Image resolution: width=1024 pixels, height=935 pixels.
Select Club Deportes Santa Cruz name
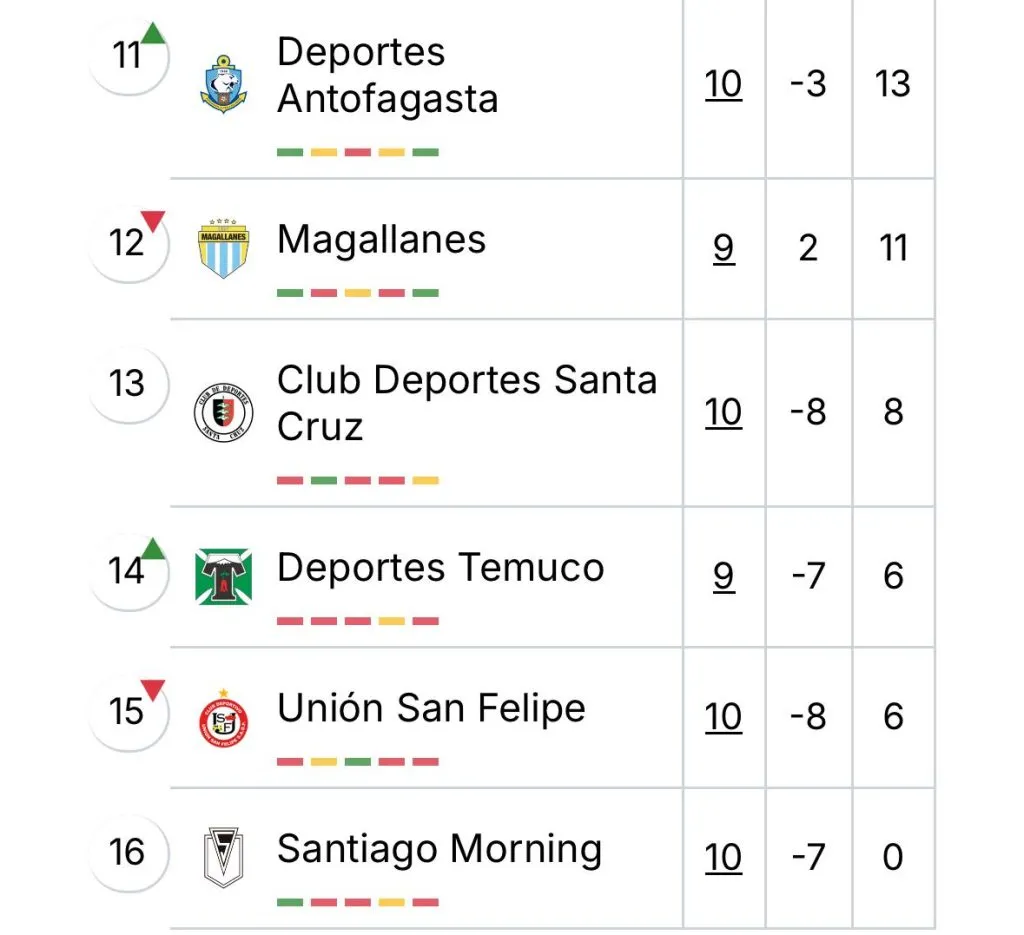(x=466, y=403)
